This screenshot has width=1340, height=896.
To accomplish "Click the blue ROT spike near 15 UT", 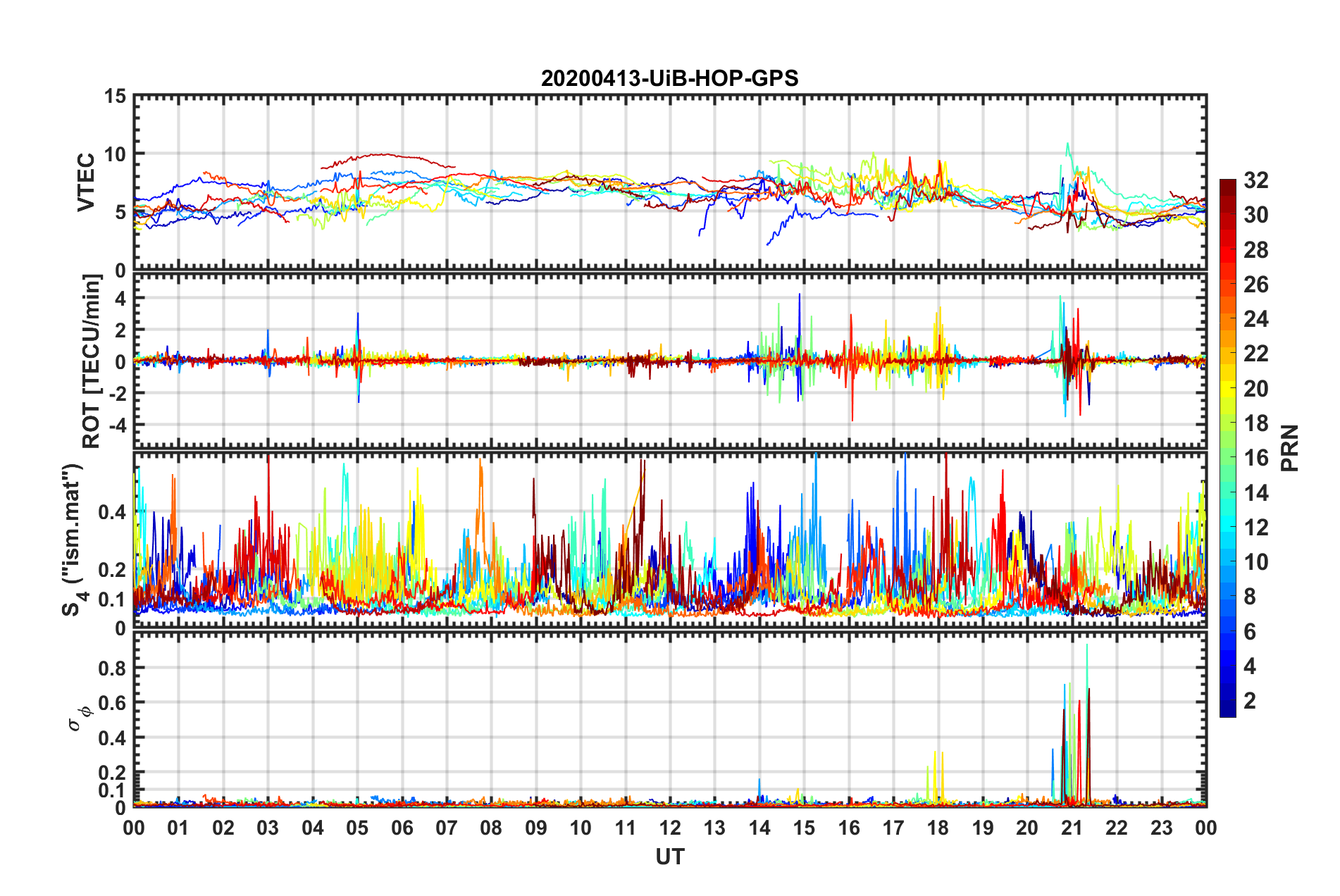I will tap(799, 347).
